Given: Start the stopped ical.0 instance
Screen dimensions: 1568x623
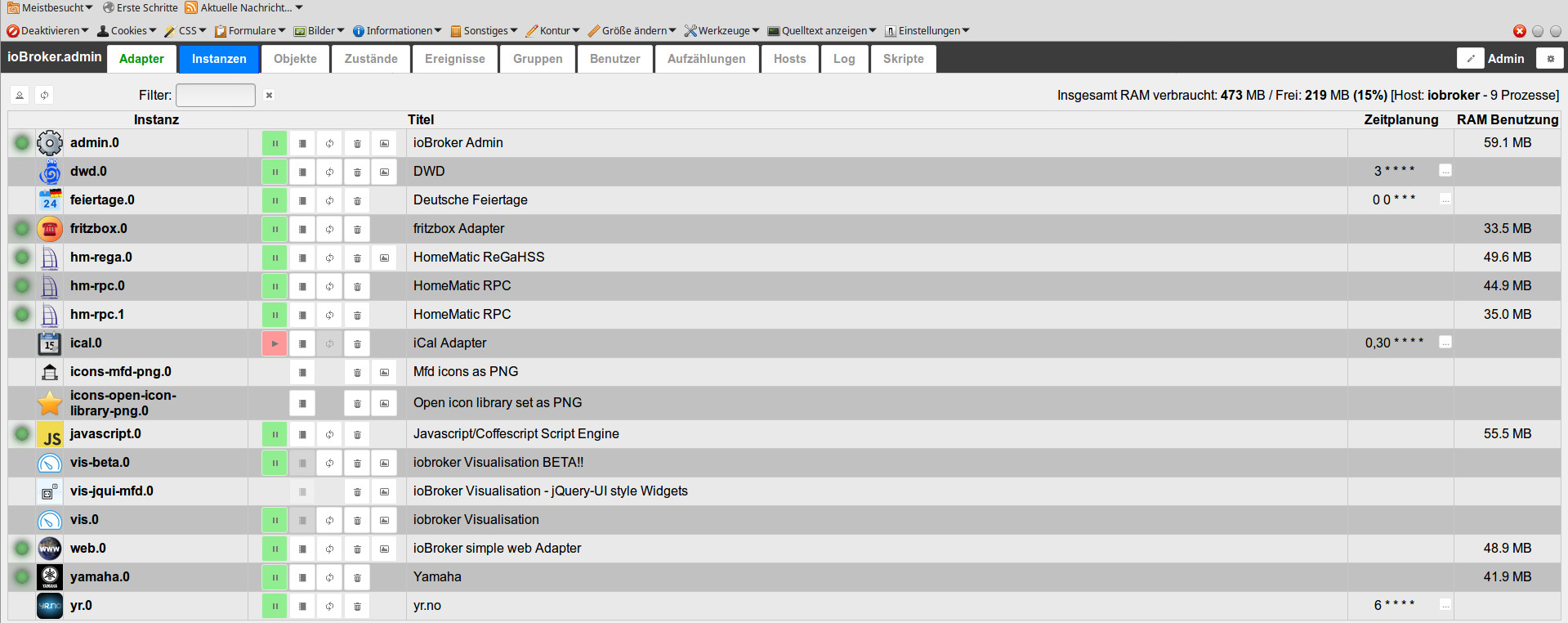Looking at the screenshot, I should pos(275,343).
